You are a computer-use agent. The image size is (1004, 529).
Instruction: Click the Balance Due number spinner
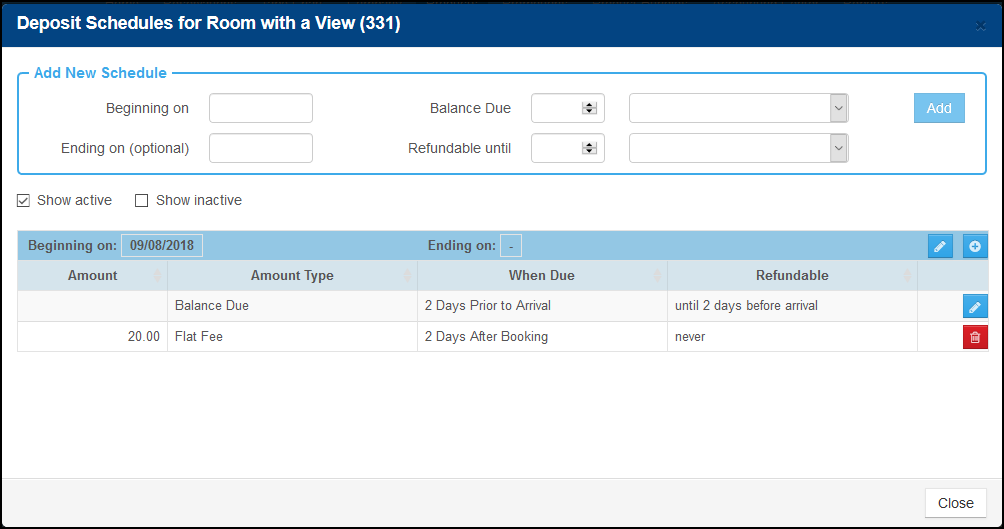pyautogui.click(x=589, y=108)
